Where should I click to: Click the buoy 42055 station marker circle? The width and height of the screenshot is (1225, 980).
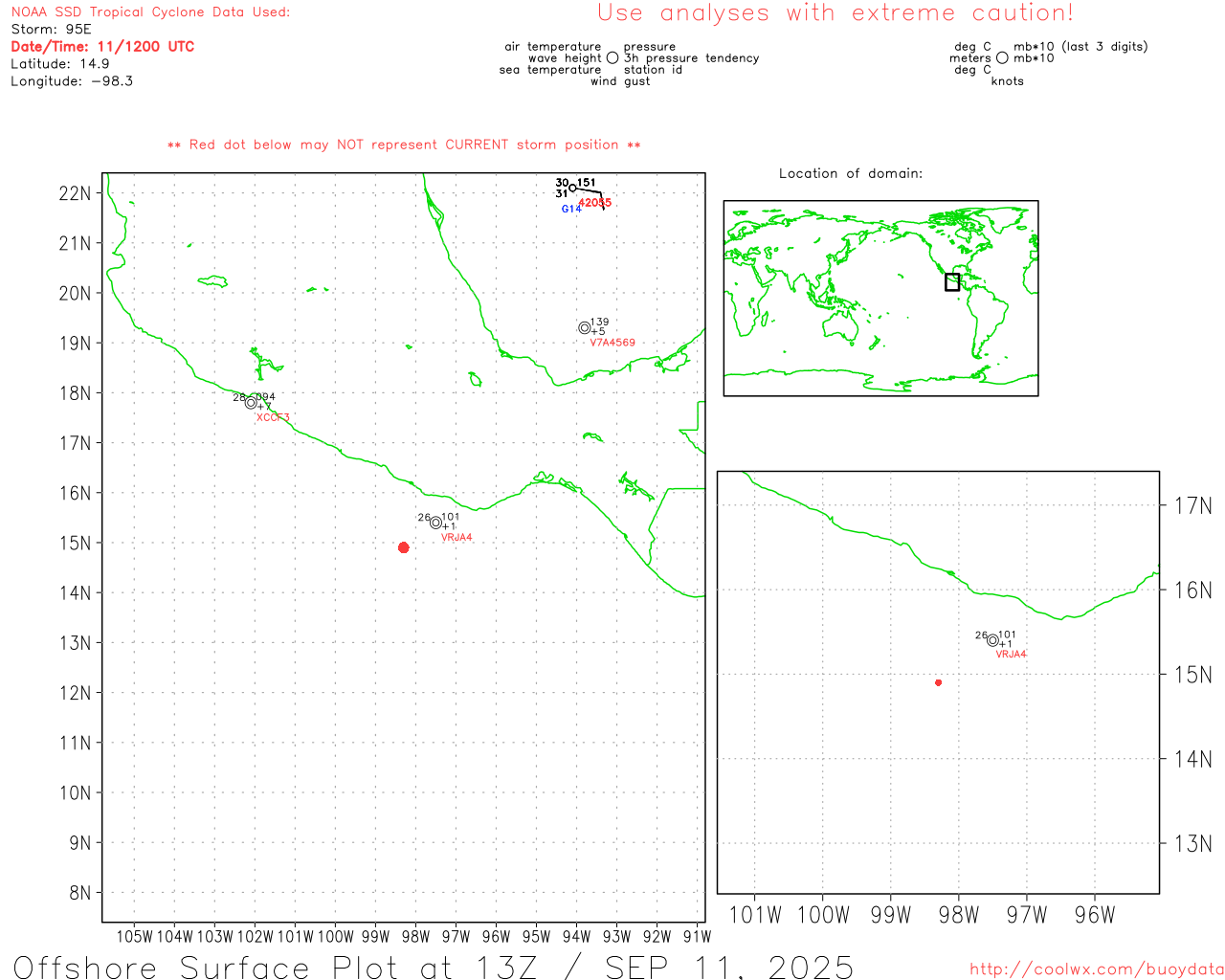pos(572,188)
